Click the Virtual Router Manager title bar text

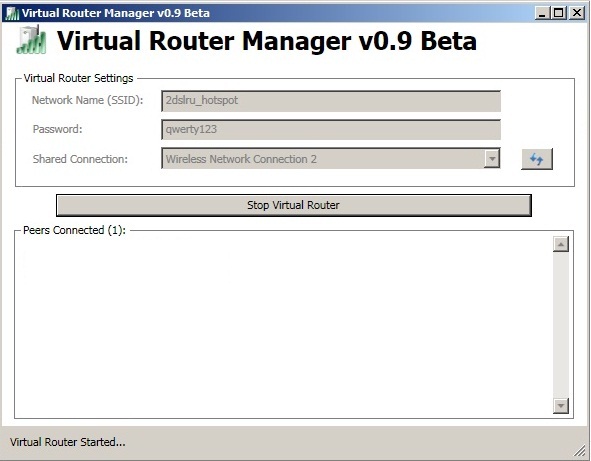pos(115,13)
